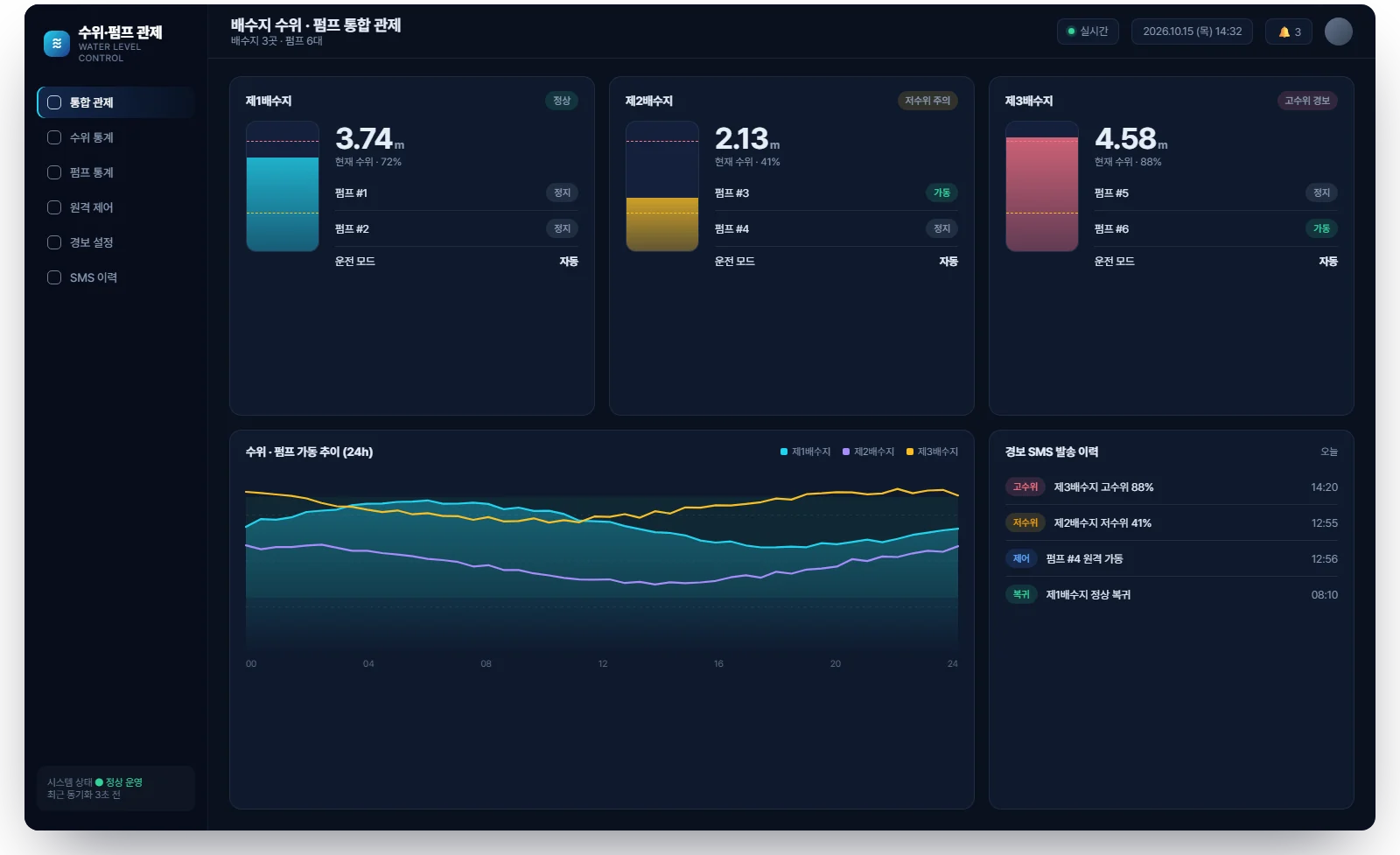
Task: Toggle 제3배수지 yellow legend in chart
Action: 932,452
